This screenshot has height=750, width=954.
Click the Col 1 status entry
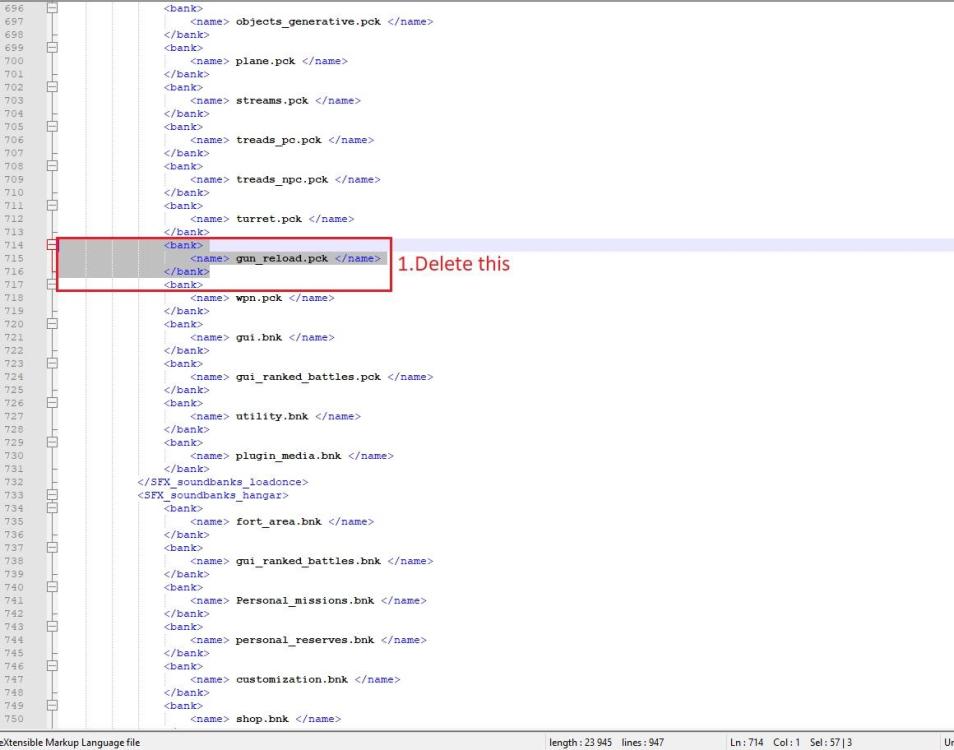tap(787, 743)
